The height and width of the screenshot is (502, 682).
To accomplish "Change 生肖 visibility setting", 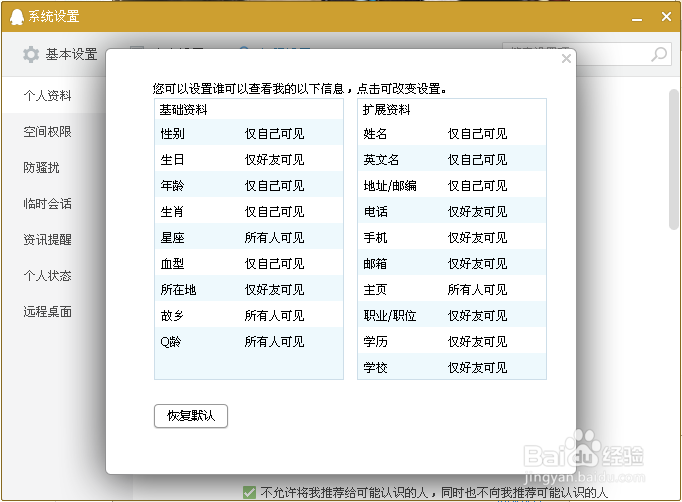I will point(274,212).
